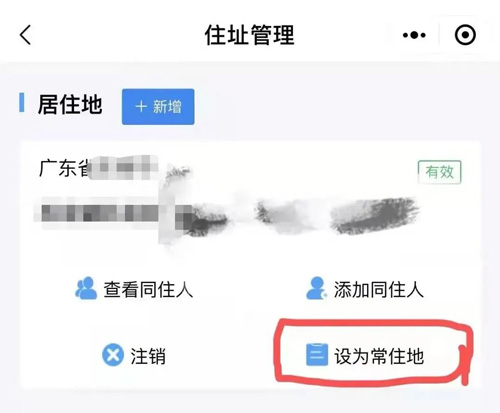The image size is (500, 413).
Task: Tap the back arrow icon
Action: [25, 35]
